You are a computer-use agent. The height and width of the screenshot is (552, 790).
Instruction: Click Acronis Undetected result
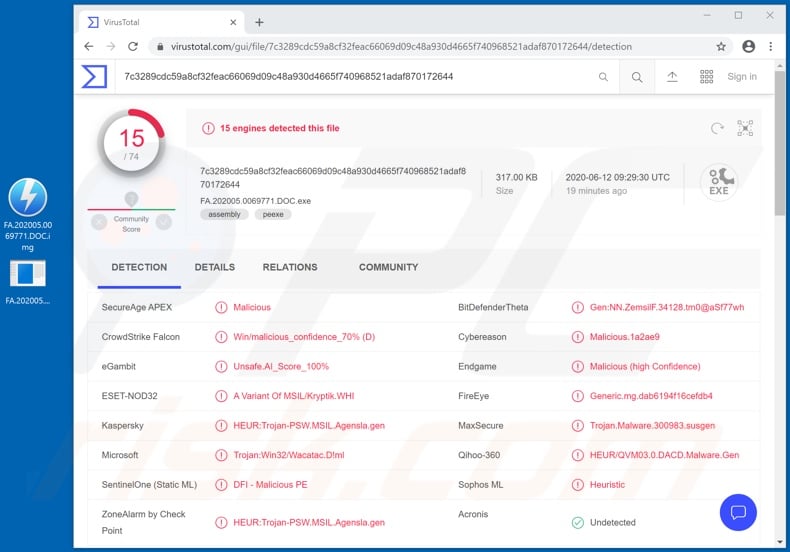coord(613,522)
